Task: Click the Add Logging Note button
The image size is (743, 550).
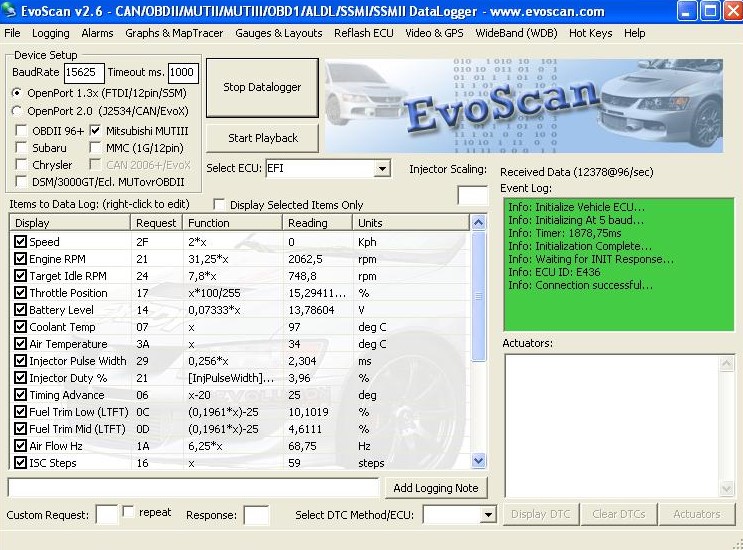Action: point(435,488)
